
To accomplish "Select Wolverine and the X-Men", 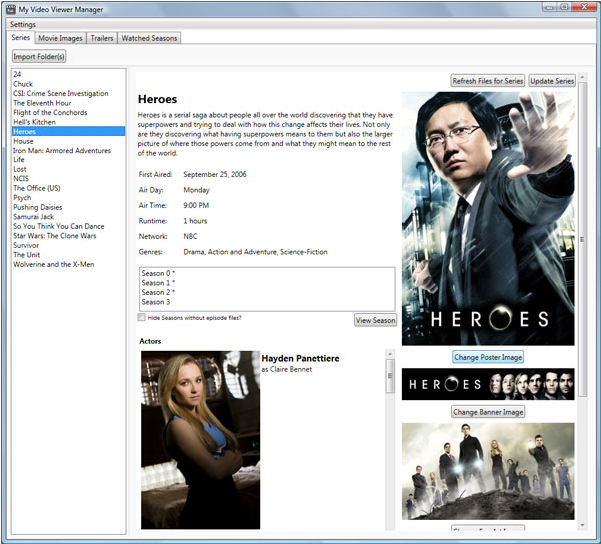I will tap(68, 265).
